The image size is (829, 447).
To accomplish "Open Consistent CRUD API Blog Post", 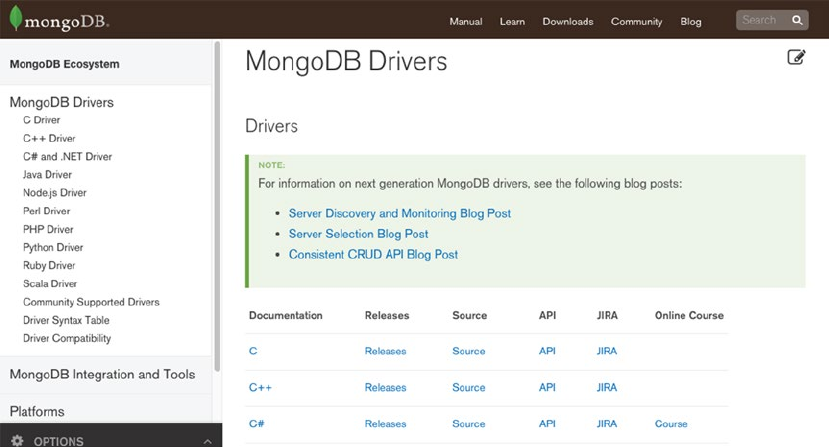I will pos(373,255).
